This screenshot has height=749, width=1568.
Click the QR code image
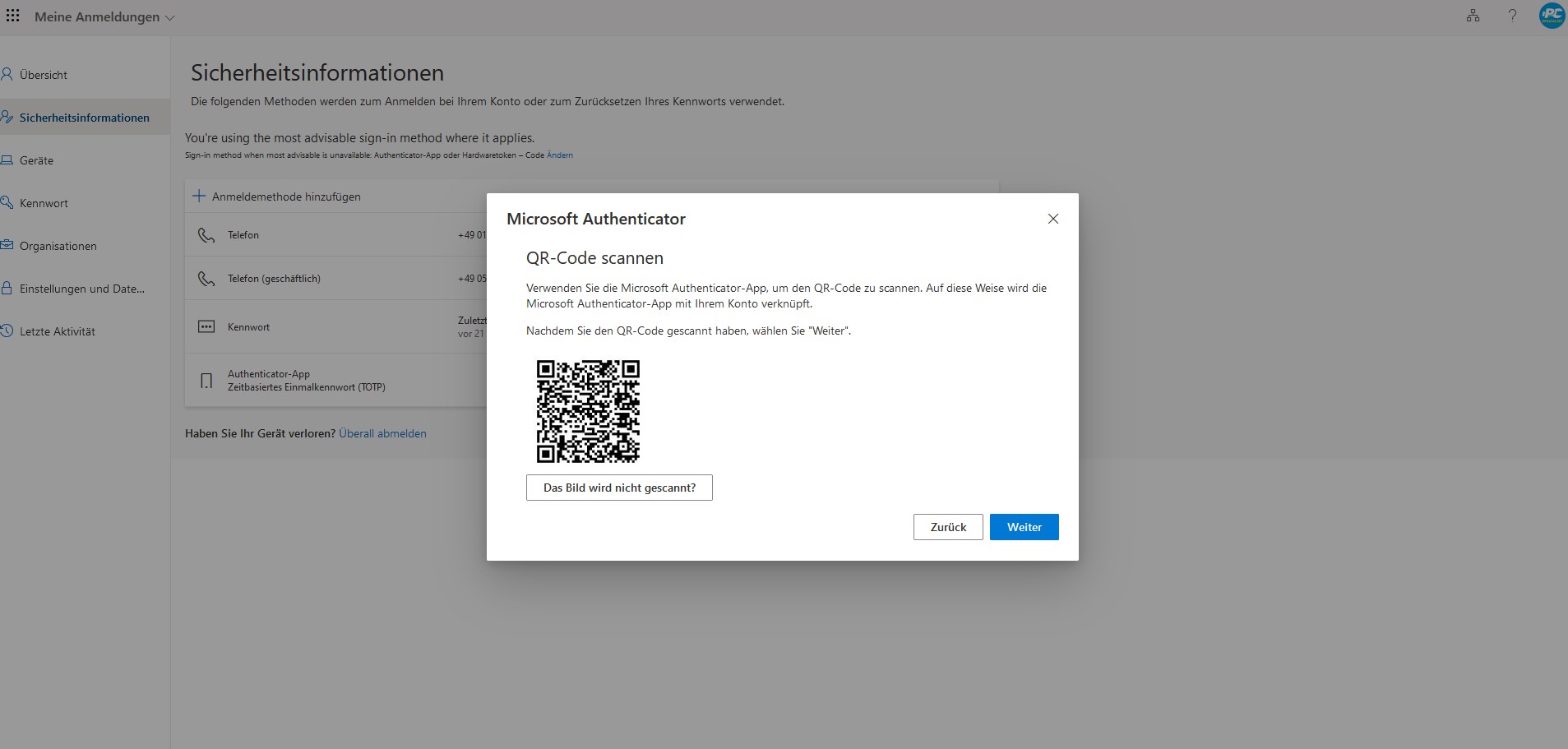coord(588,411)
